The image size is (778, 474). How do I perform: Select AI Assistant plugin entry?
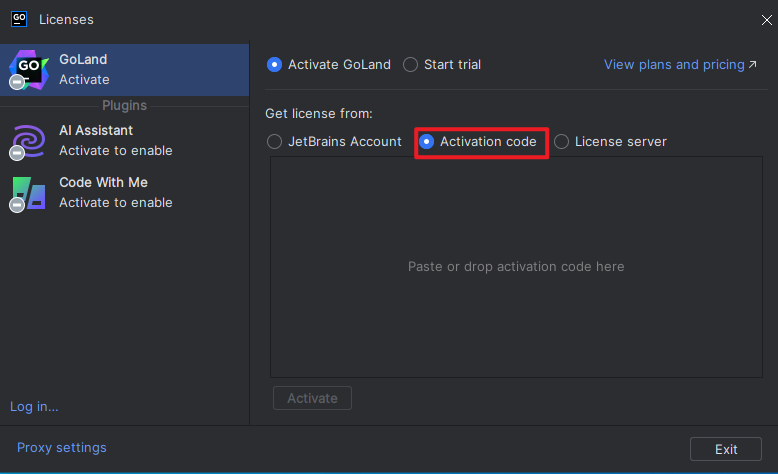tap(125, 141)
